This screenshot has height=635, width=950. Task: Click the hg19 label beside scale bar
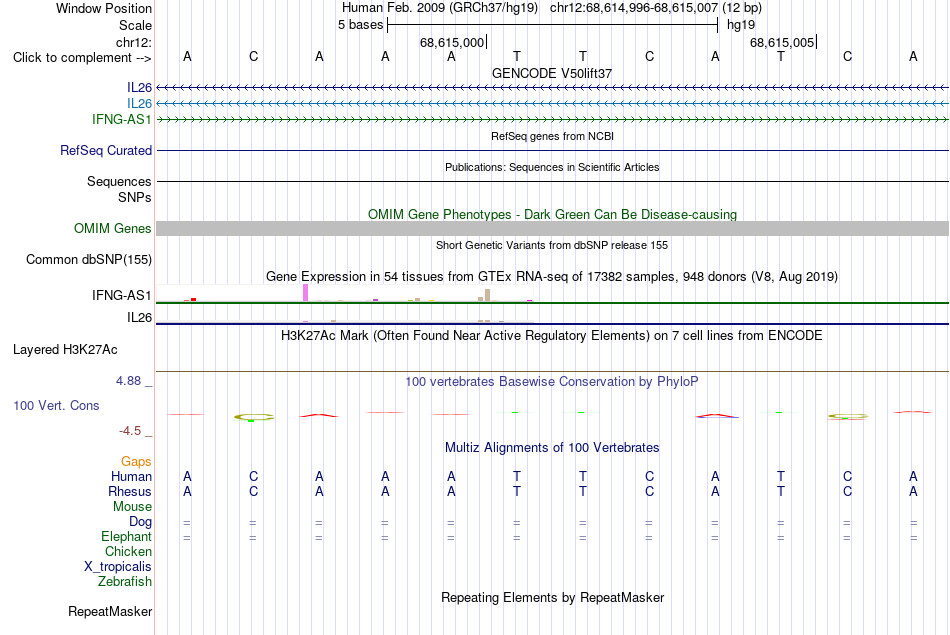[741, 25]
